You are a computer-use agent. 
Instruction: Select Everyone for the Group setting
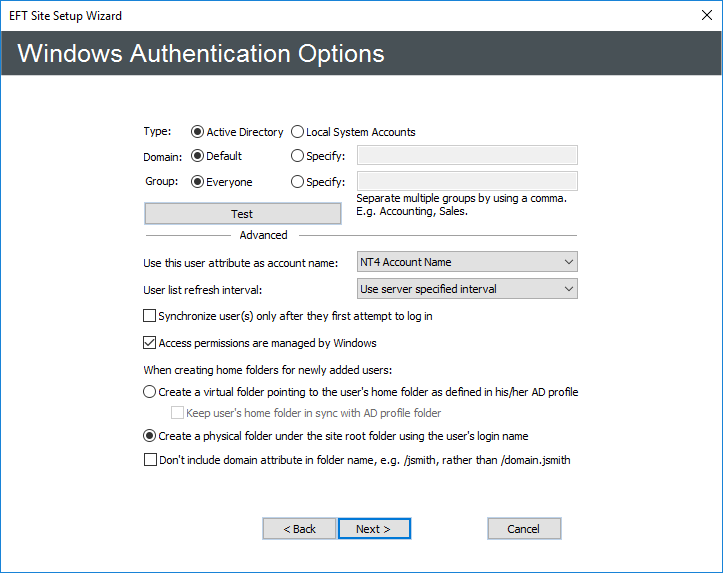[197, 182]
